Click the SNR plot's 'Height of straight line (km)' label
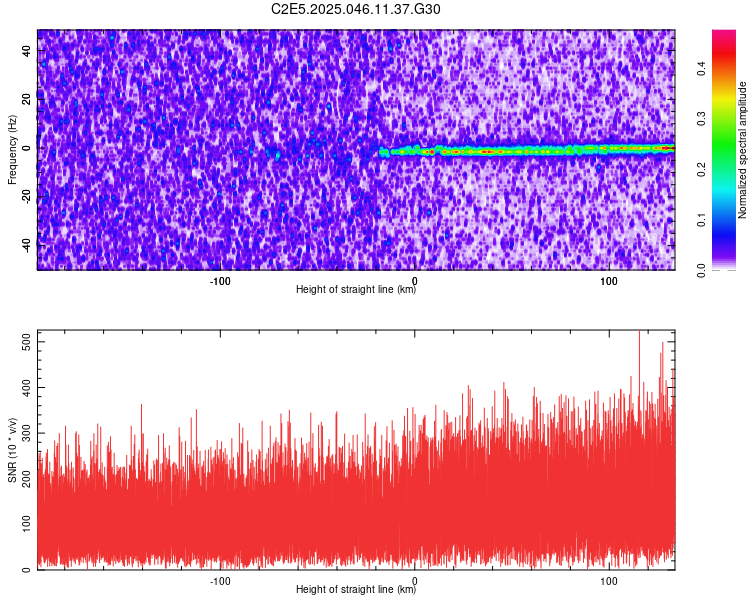This screenshot has height=600, width=750. click(x=356, y=589)
